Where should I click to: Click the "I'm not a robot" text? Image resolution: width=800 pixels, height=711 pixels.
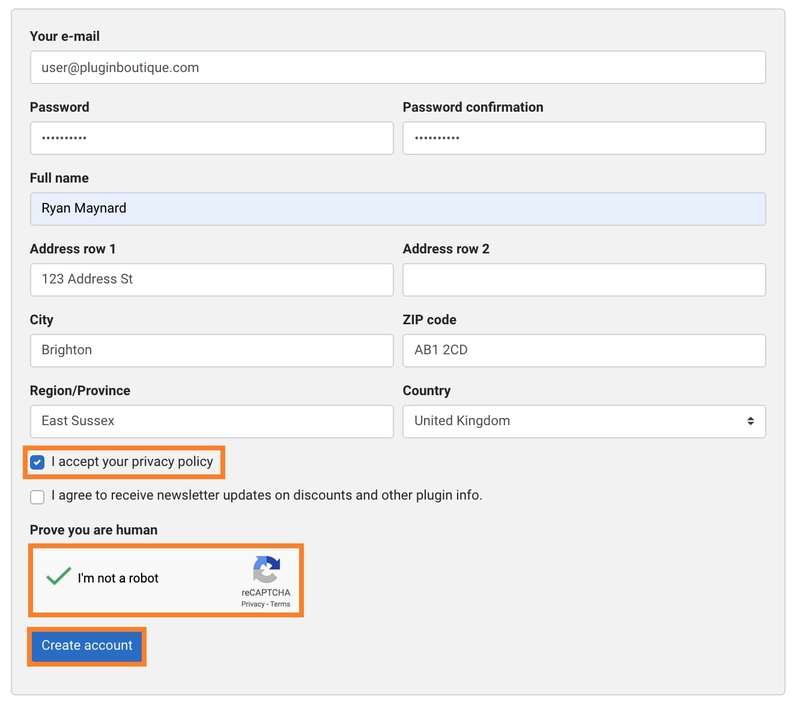pos(118,578)
